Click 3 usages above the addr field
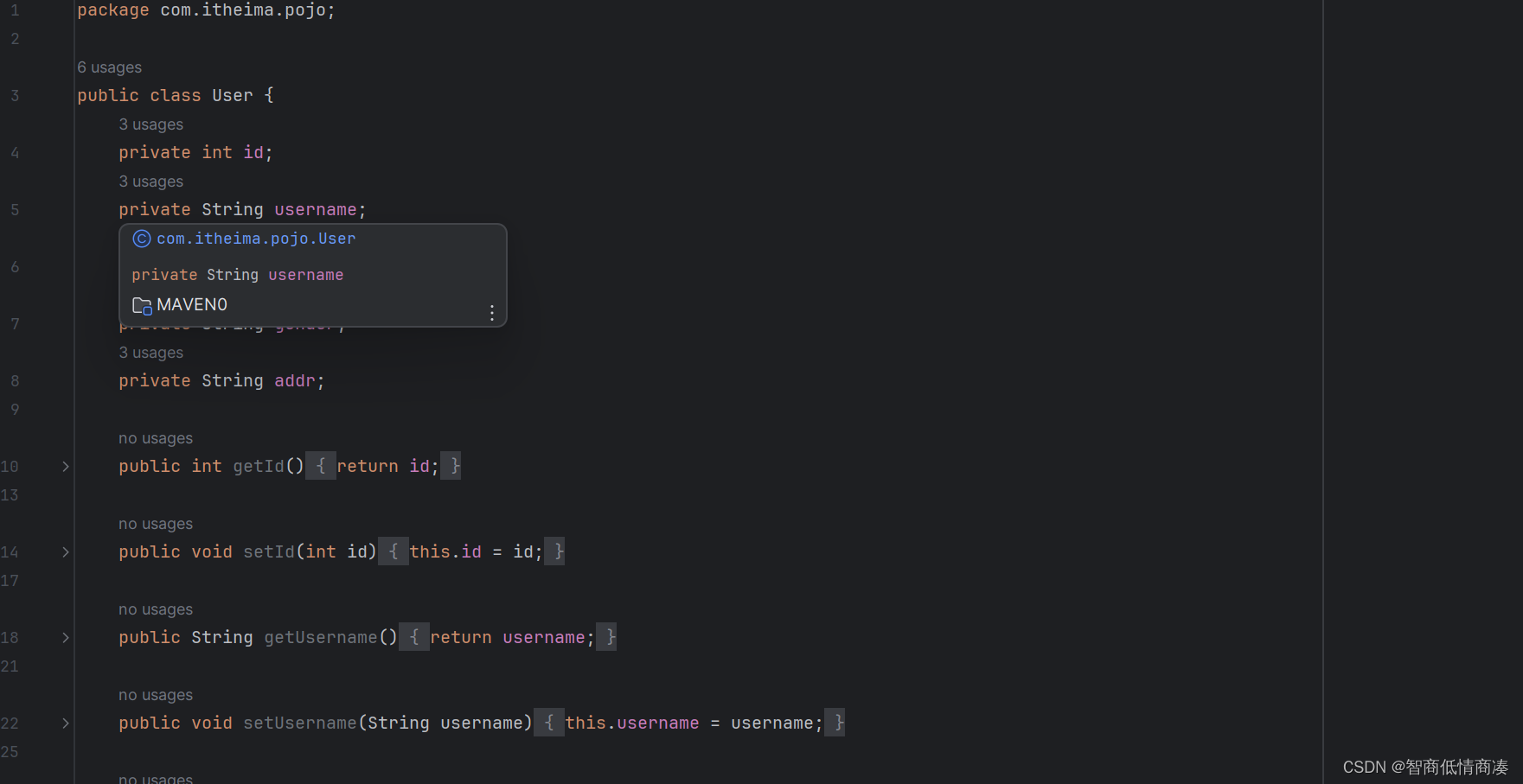This screenshot has height=784, width=1523. click(150, 352)
